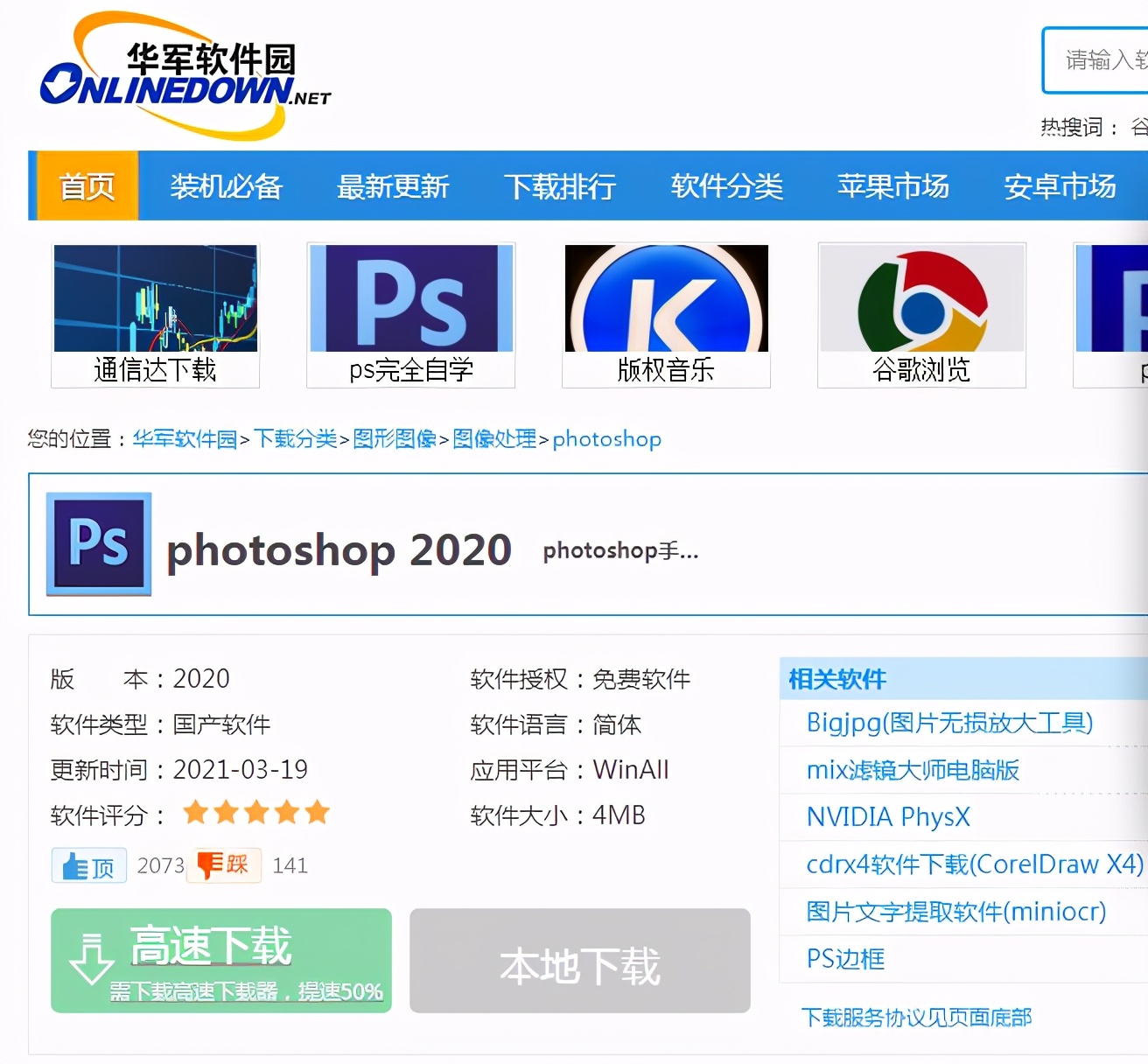Viewport: 1148px width, 1064px height.
Task: Select the fifth rating star
Action: [x=318, y=812]
